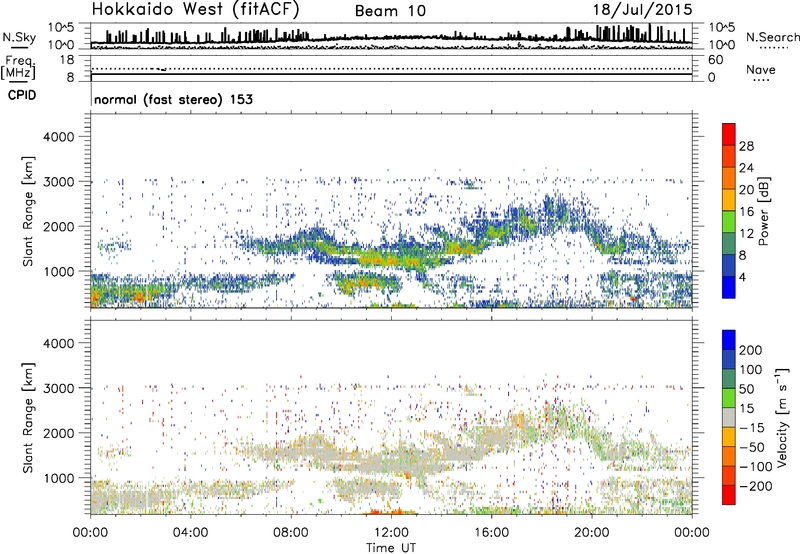Click the '08:00' time axis tick label

[x=290, y=533]
